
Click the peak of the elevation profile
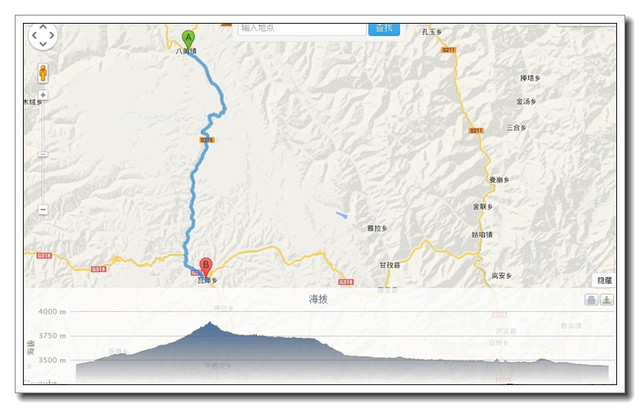[x=210, y=324]
